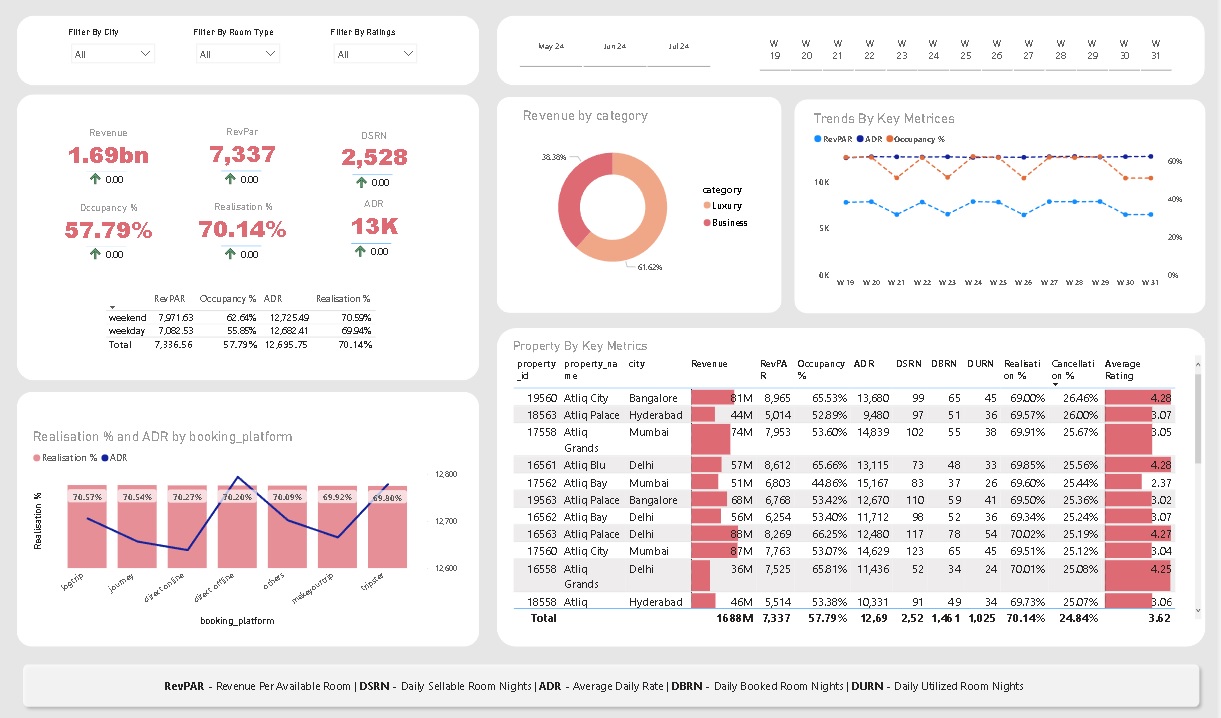Click sort arrow under Cancellation % column
This screenshot has height=718, width=1221.
1054,384
